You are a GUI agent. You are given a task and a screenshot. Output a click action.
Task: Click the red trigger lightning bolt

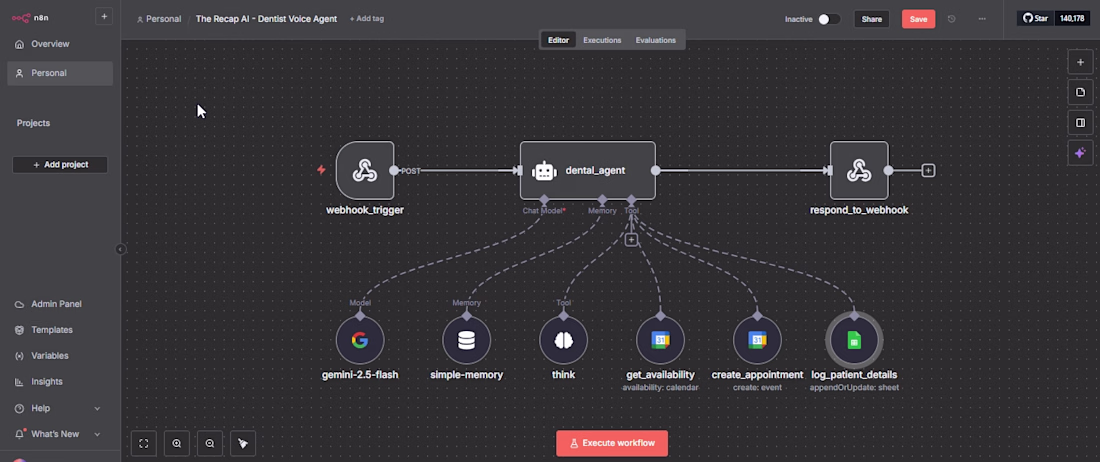coord(321,170)
